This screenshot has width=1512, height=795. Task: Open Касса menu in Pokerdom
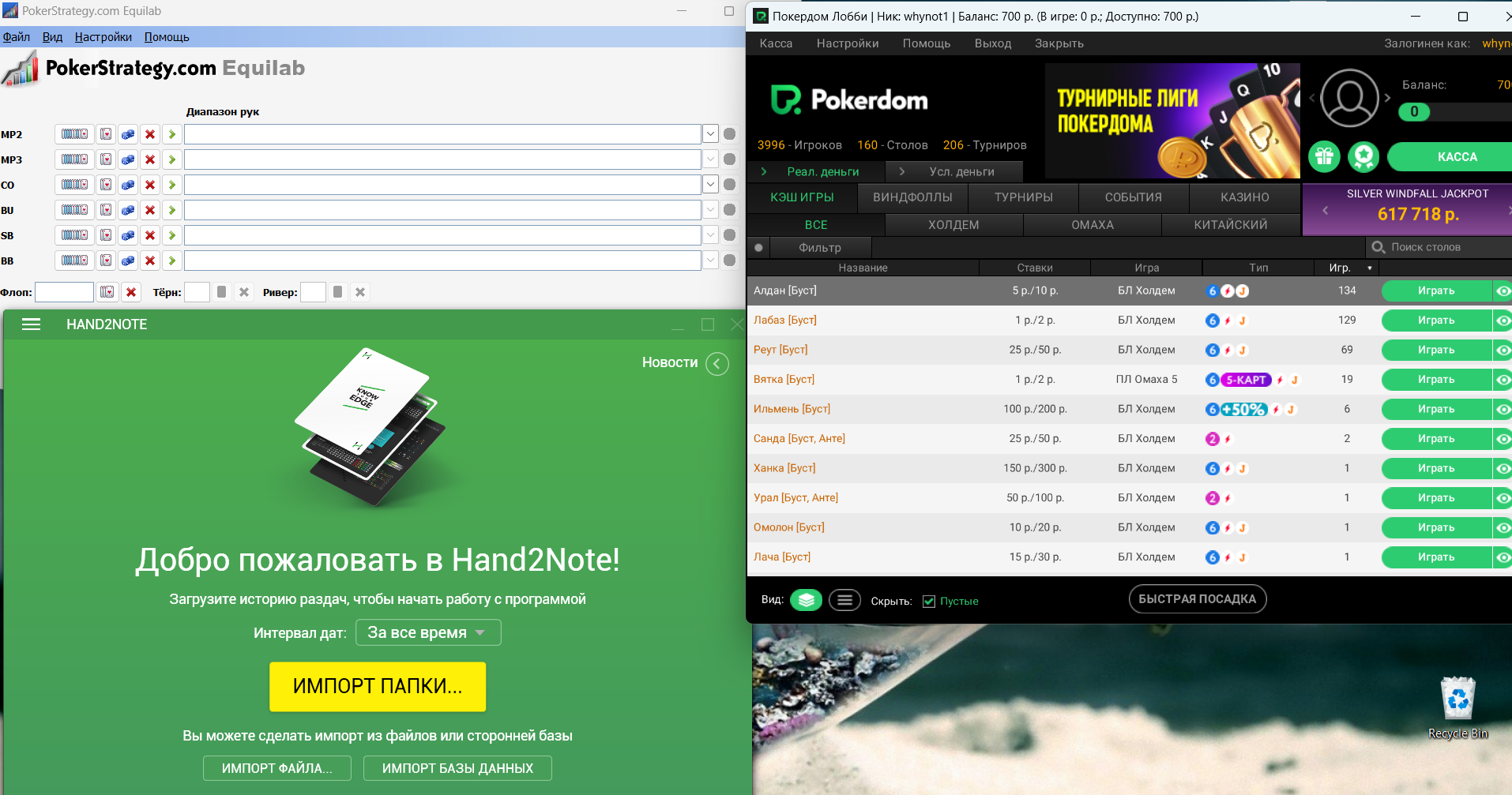click(x=776, y=43)
